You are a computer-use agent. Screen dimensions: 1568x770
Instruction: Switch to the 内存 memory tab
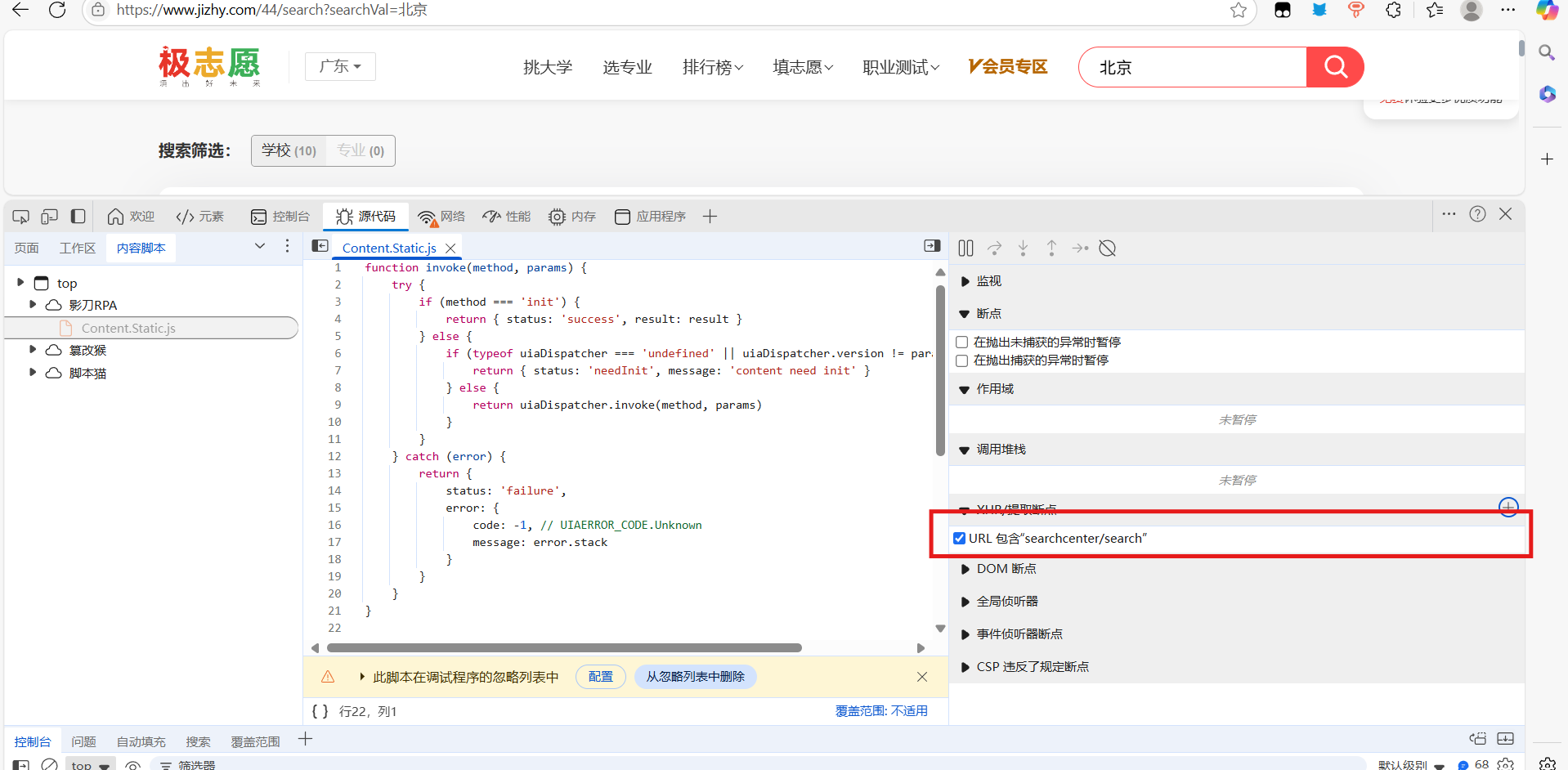pos(572,217)
